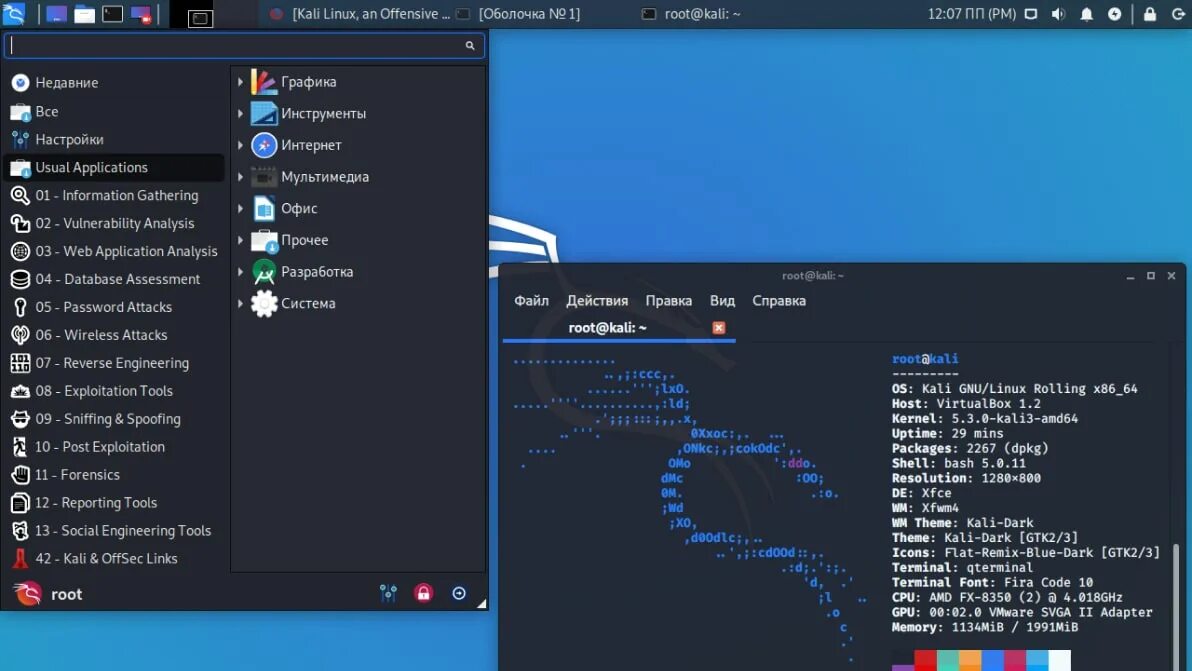This screenshot has height=671, width=1192.
Task: Open the Kali dragon applications menu button
Action: pyautogui.click(x=13, y=14)
